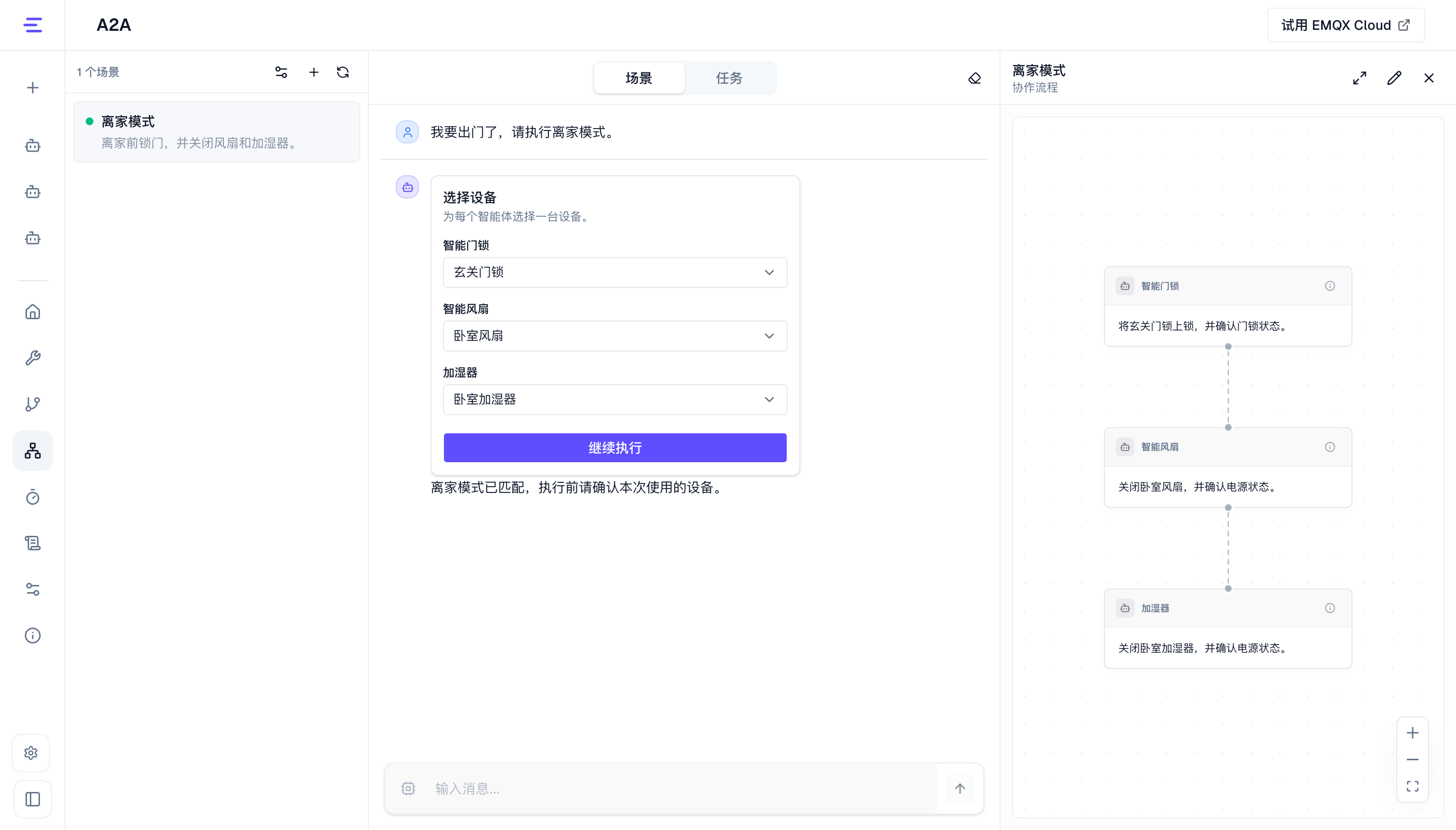Screen dimensions: 1456x830
Task: Select the 智能风扇 node in flow
Action: [1228, 467]
